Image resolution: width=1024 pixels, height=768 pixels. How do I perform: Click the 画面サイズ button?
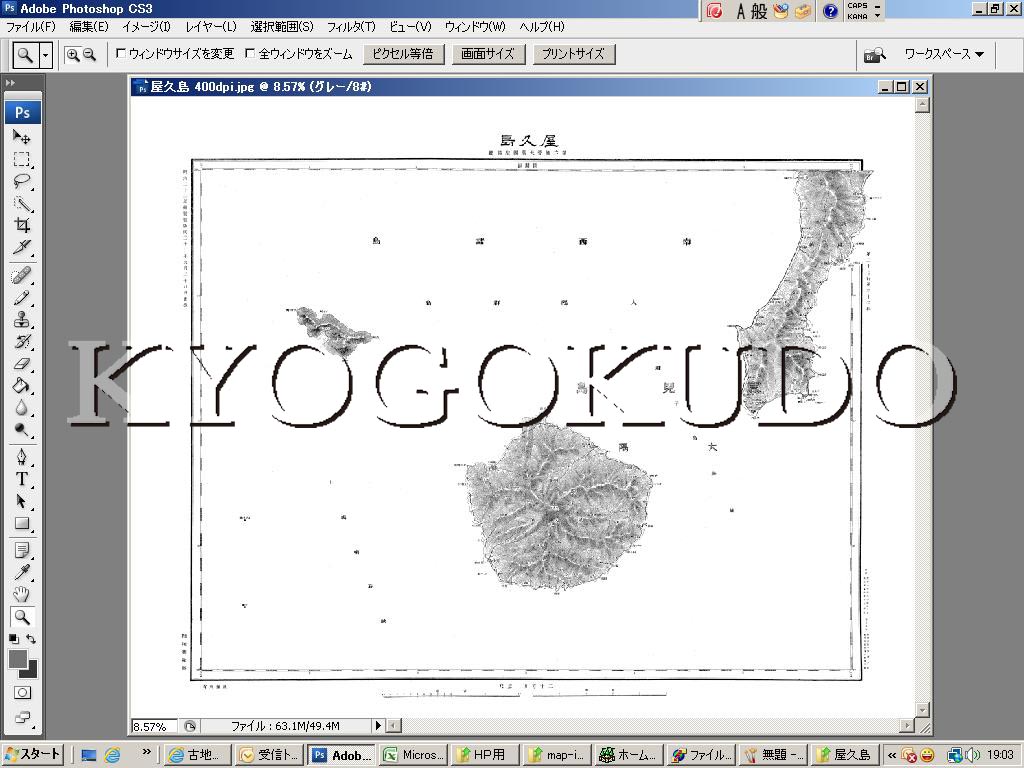[488, 54]
